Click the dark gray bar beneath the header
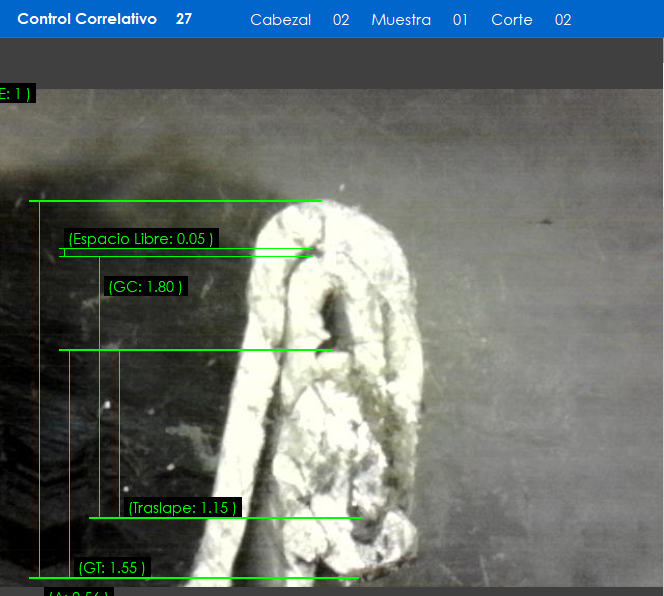Screen dimensions: 664x596 click(332, 63)
